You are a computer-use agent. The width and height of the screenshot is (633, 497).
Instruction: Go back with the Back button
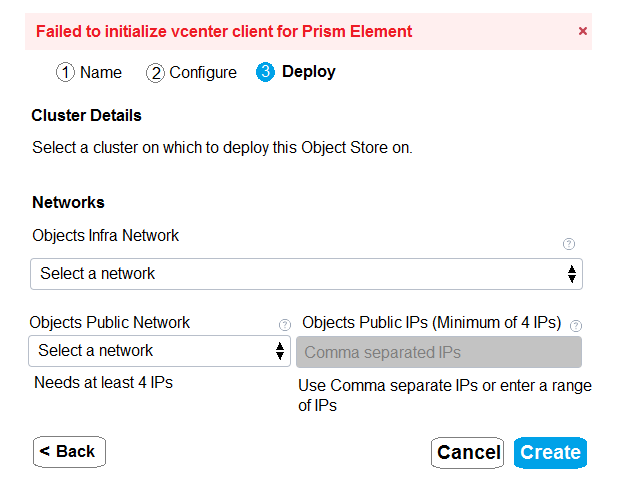[68, 452]
